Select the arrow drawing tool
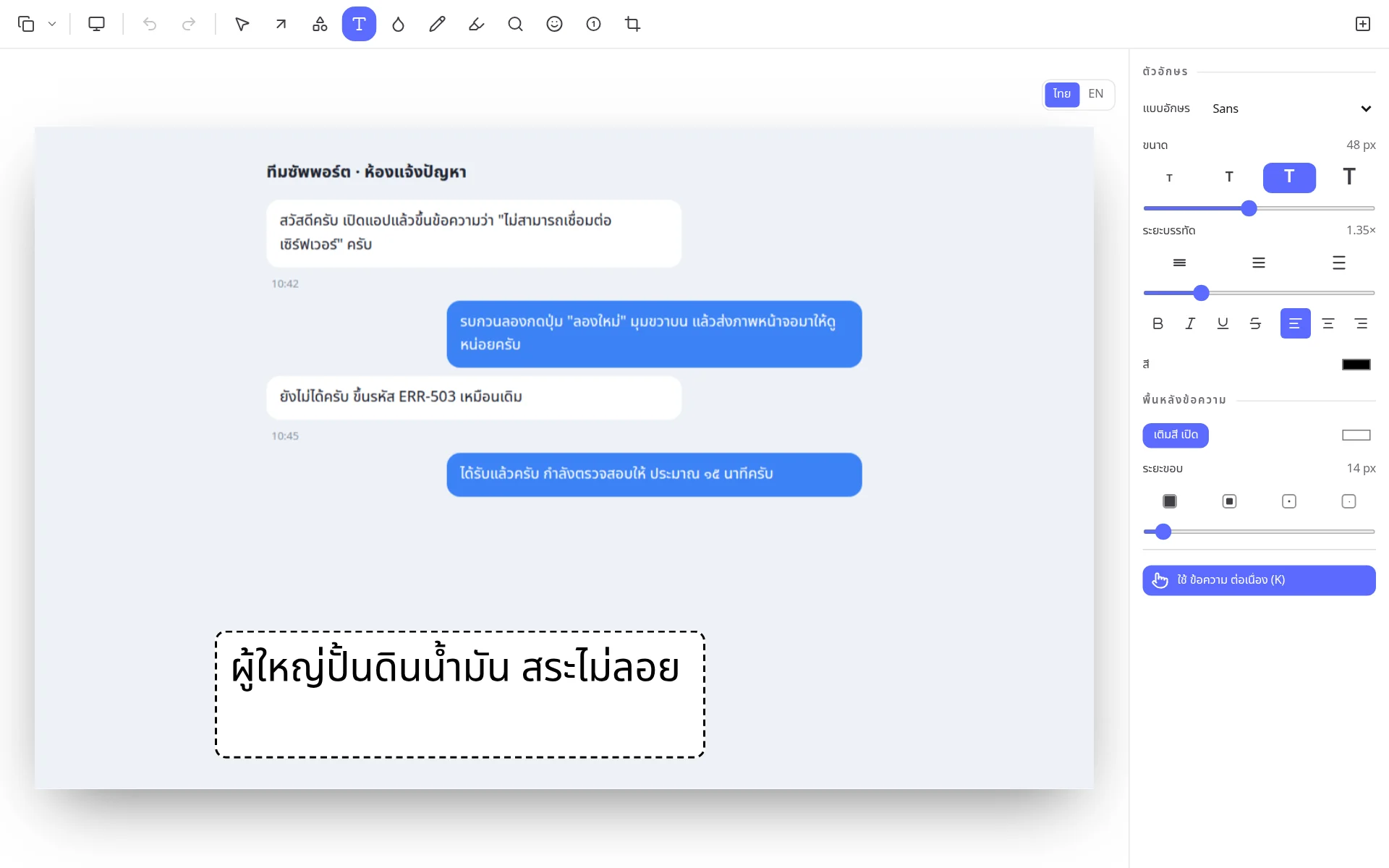1389x868 pixels. [281, 24]
